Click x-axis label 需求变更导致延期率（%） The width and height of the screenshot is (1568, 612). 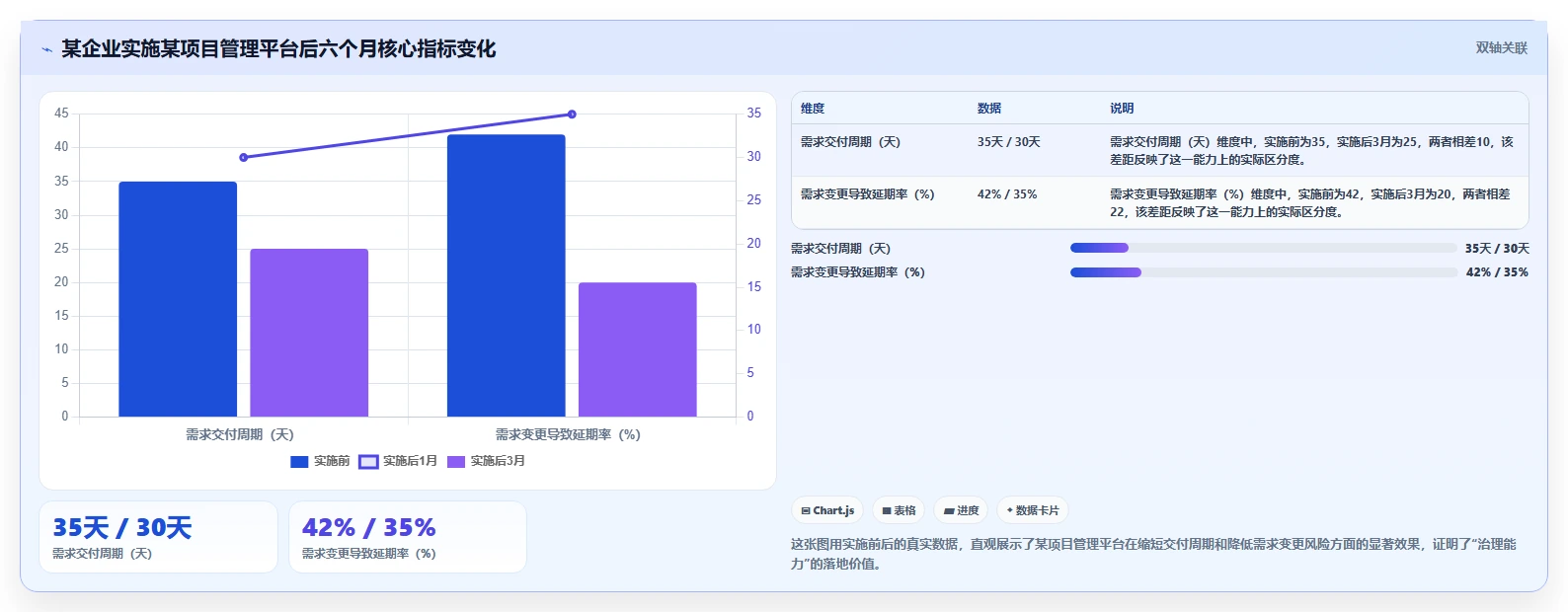[568, 434]
